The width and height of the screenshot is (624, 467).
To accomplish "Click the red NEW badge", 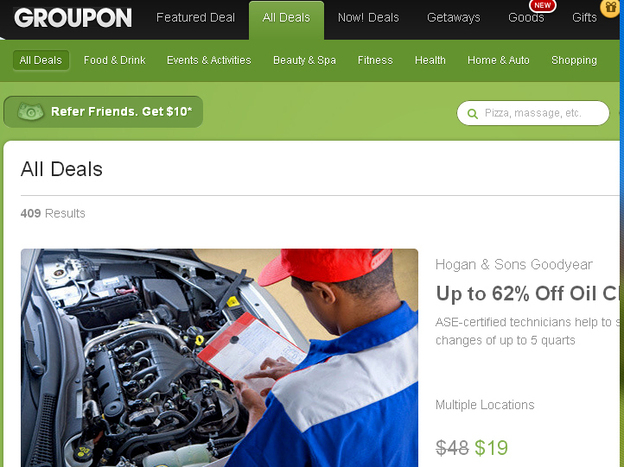I will 542,6.
